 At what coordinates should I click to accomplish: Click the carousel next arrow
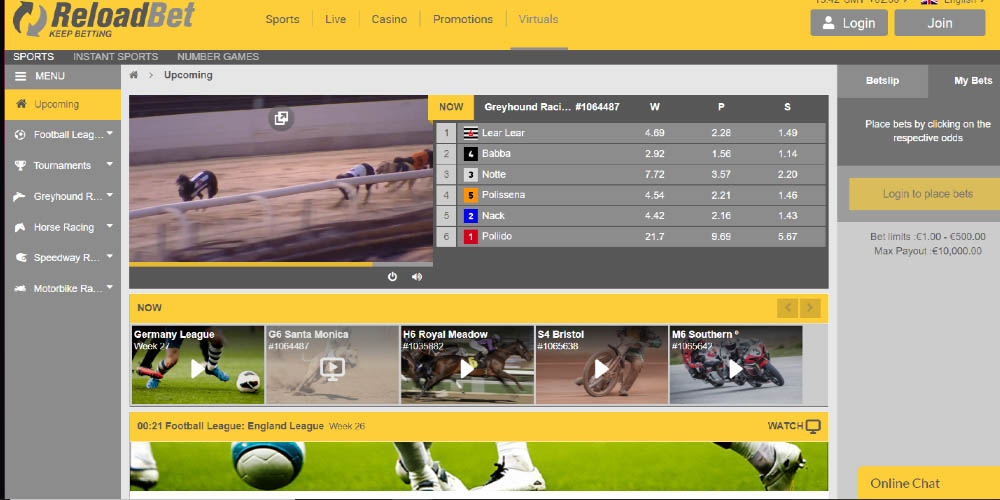pyautogui.click(x=811, y=308)
